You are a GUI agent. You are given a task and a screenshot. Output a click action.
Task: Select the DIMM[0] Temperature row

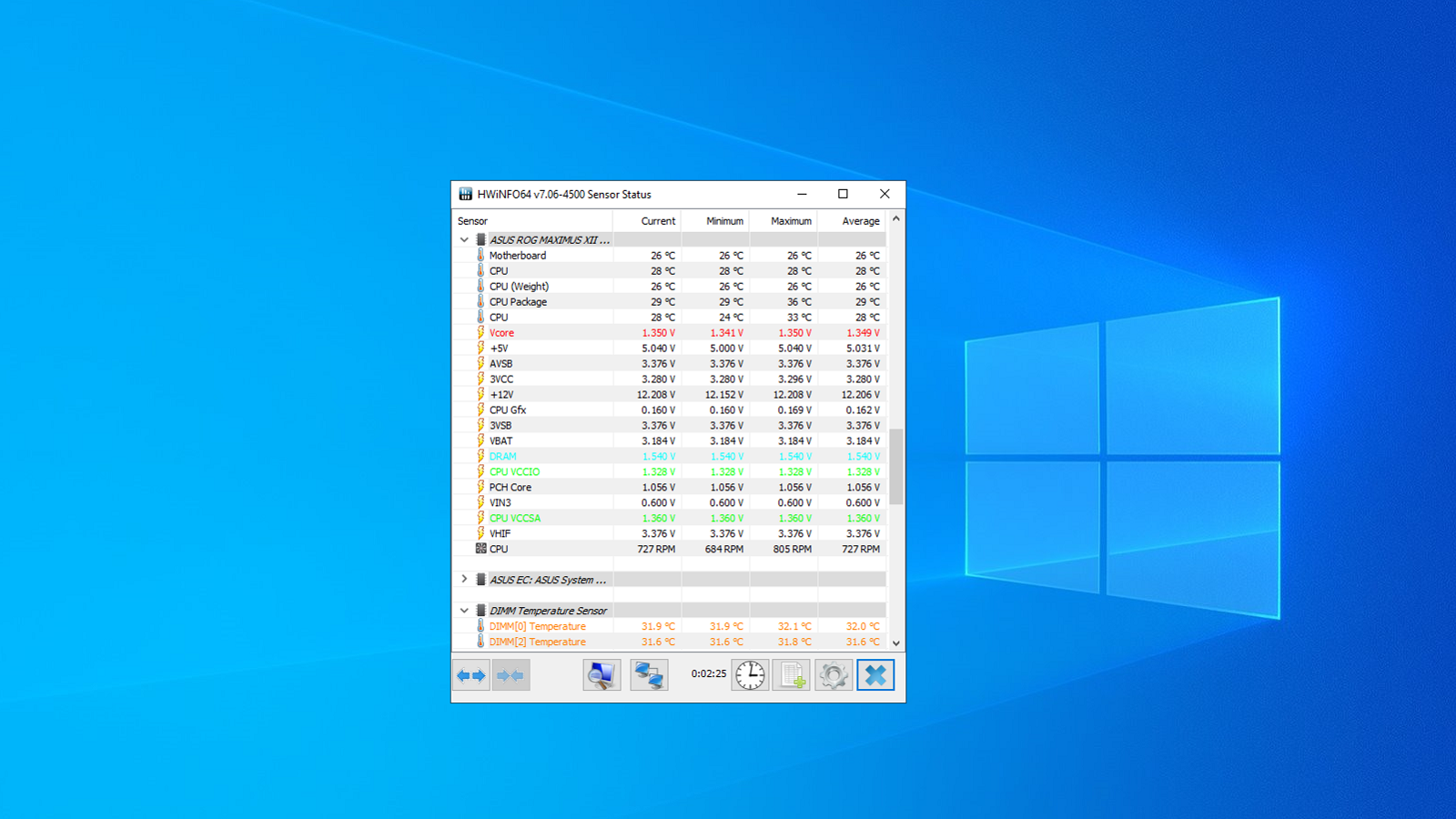tap(537, 626)
